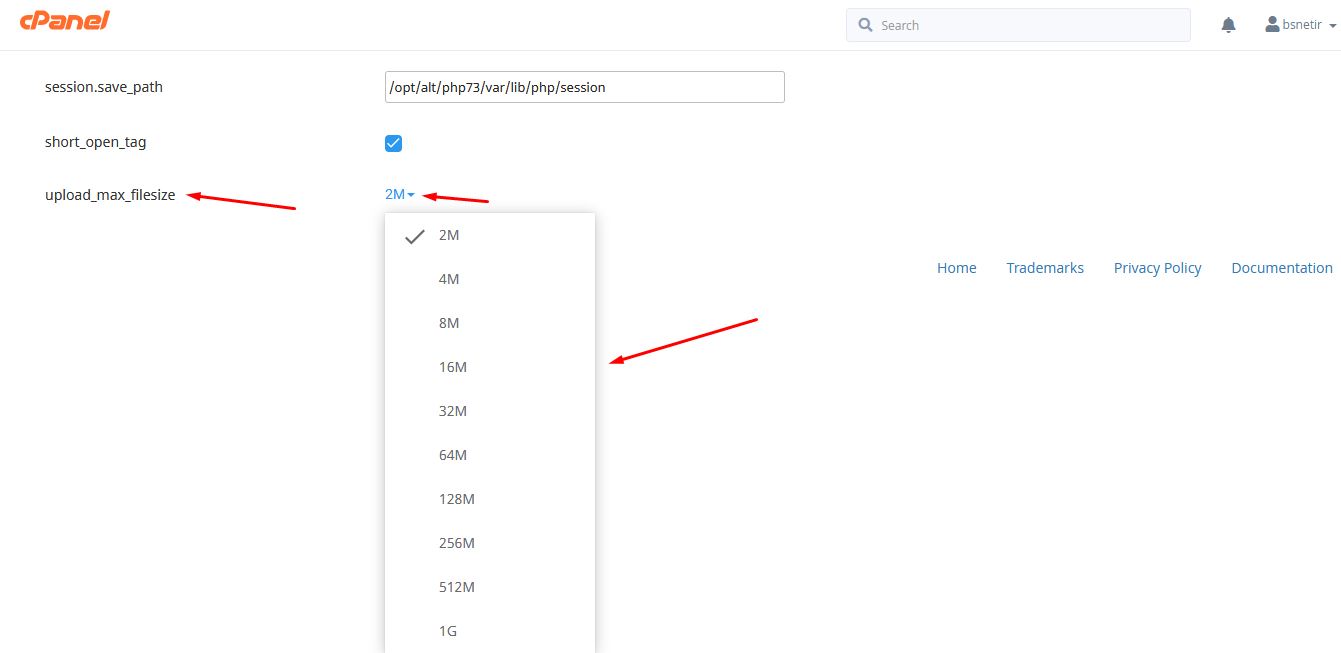Open the bsnetir user menu

(x=1301, y=25)
